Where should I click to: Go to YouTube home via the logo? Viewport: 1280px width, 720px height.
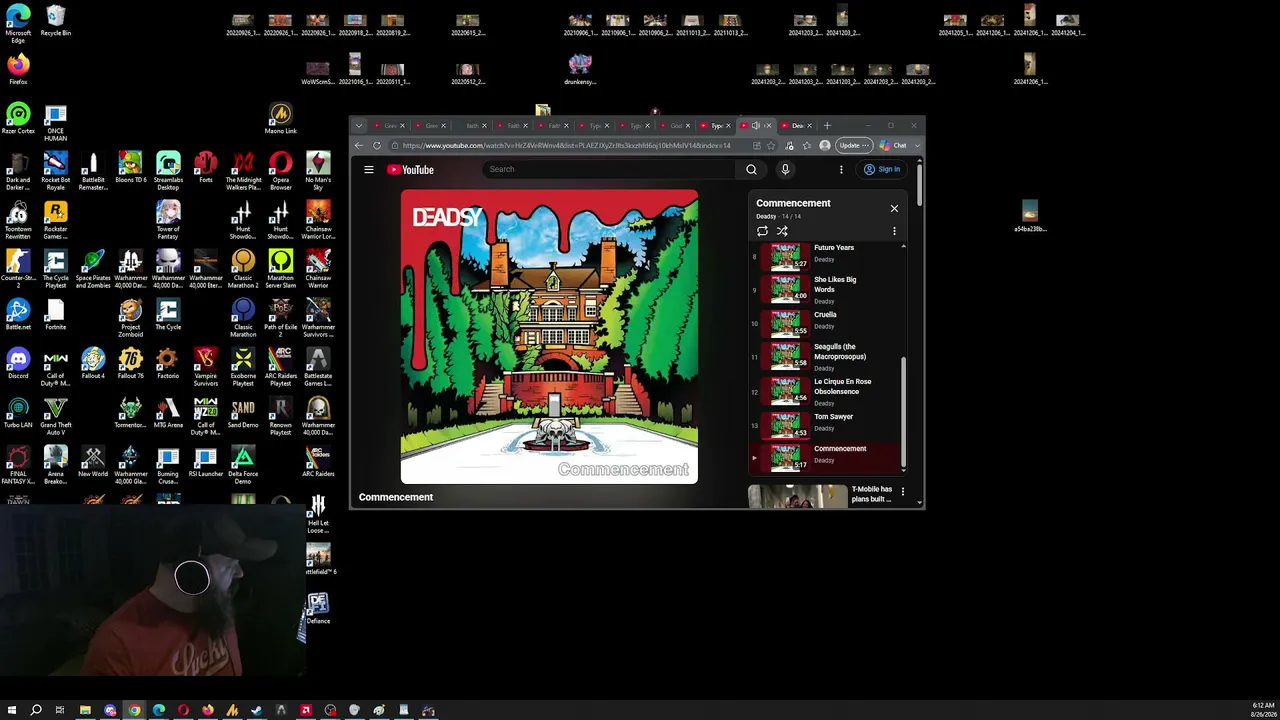point(410,170)
